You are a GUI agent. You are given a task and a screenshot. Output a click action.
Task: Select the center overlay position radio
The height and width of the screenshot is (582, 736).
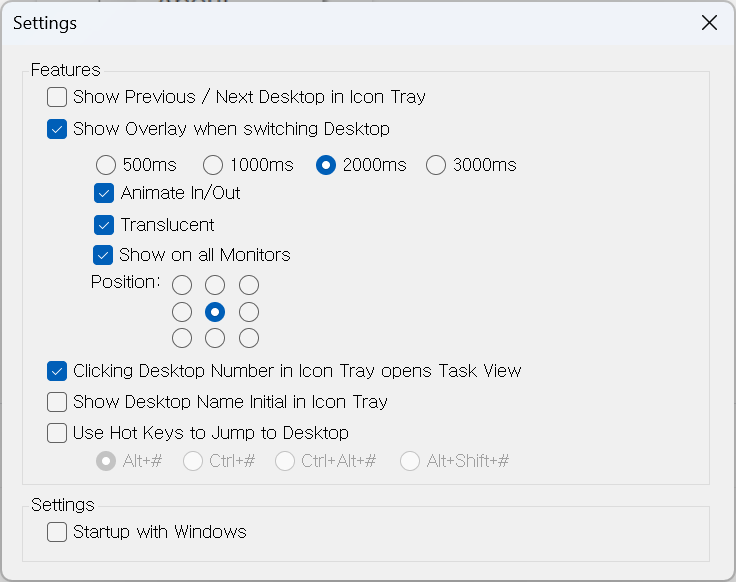(x=215, y=312)
